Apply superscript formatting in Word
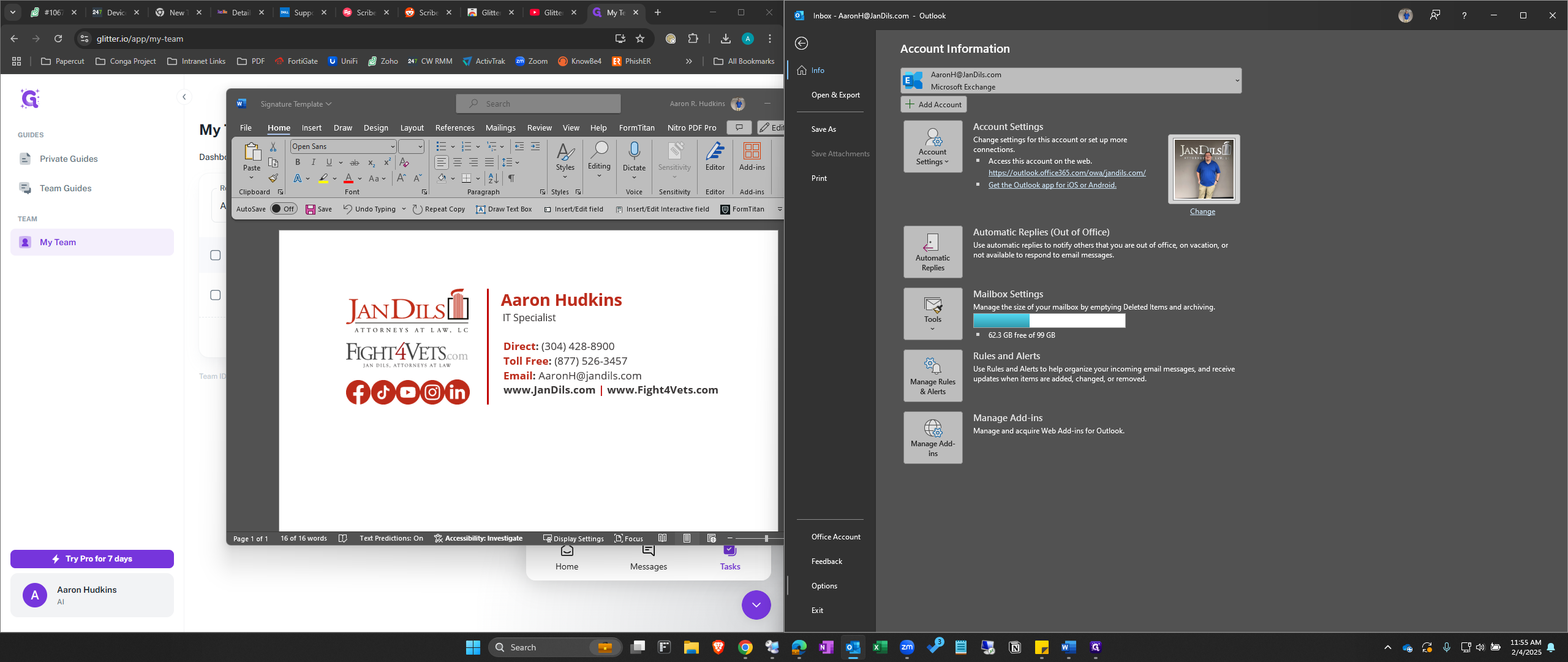 387,162
